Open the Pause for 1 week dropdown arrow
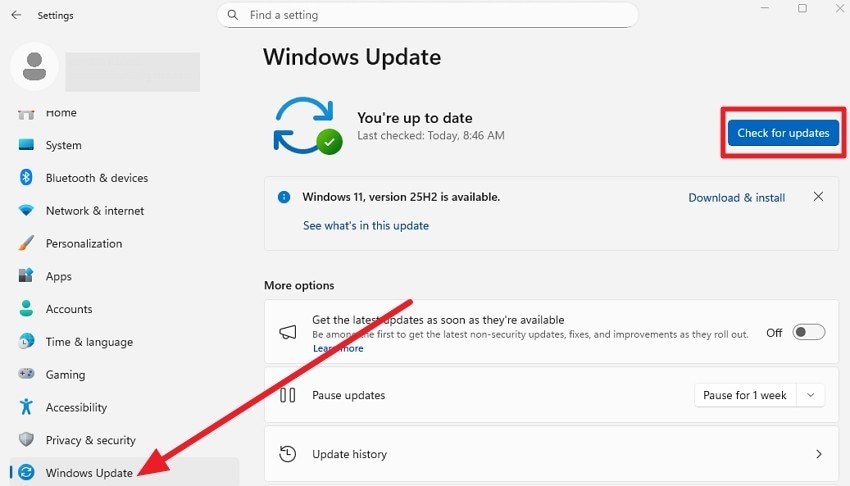The image size is (850, 486). tap(810, 395)
